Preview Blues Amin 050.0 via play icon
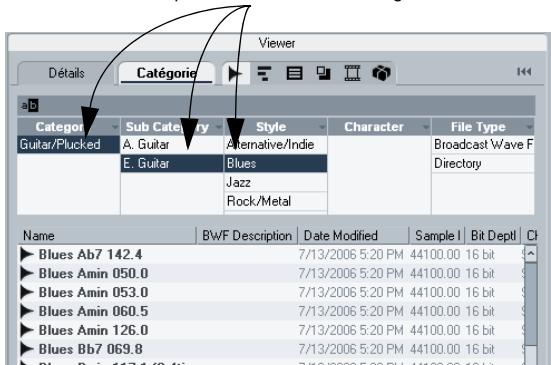 pos(27,273)
